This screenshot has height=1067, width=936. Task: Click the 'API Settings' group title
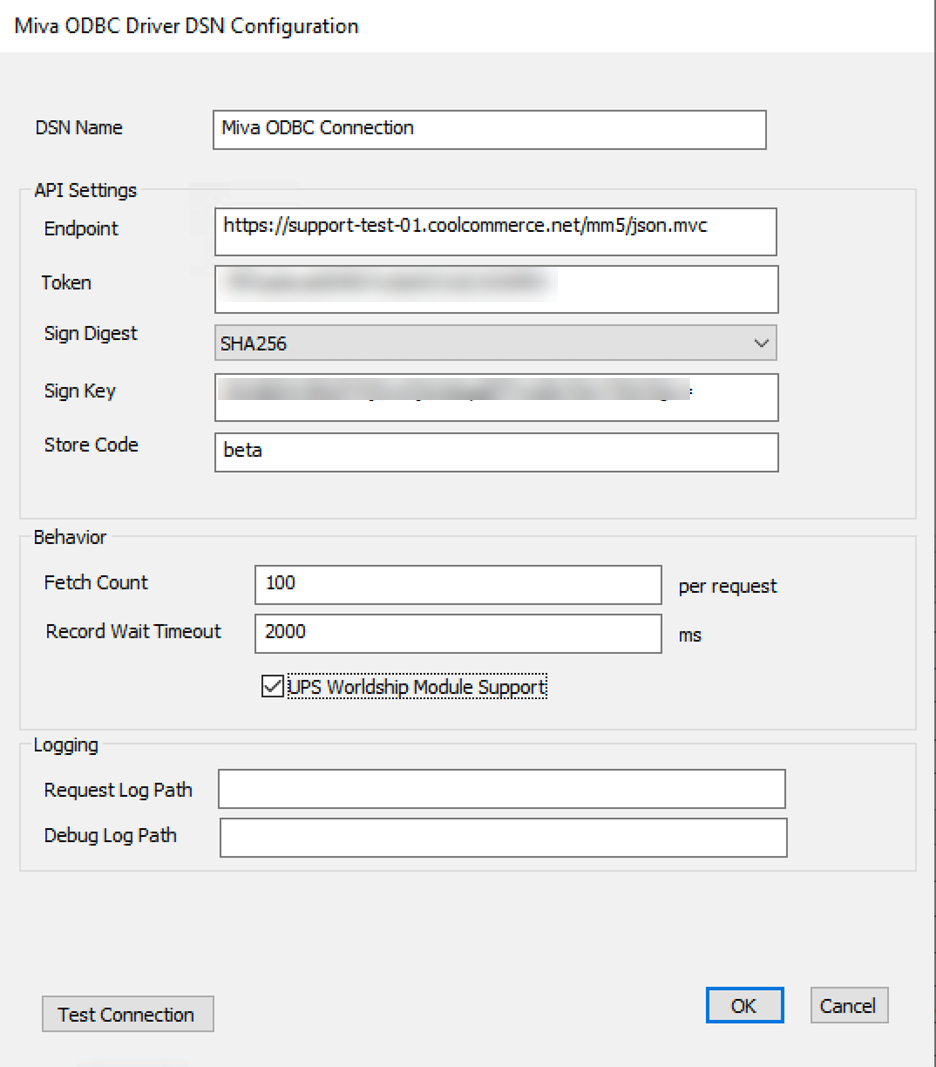86,191
